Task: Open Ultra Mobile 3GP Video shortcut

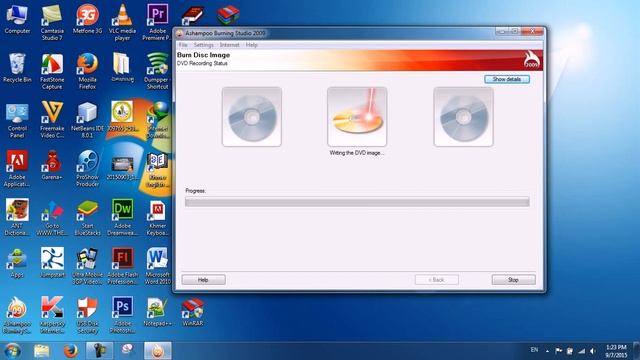Action: [87, 266]
